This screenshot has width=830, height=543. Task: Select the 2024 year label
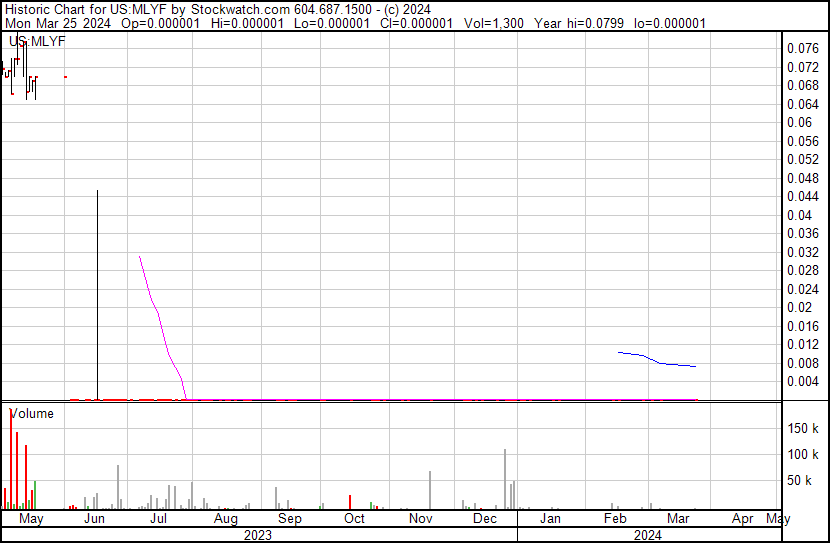[x=647, y=535]
